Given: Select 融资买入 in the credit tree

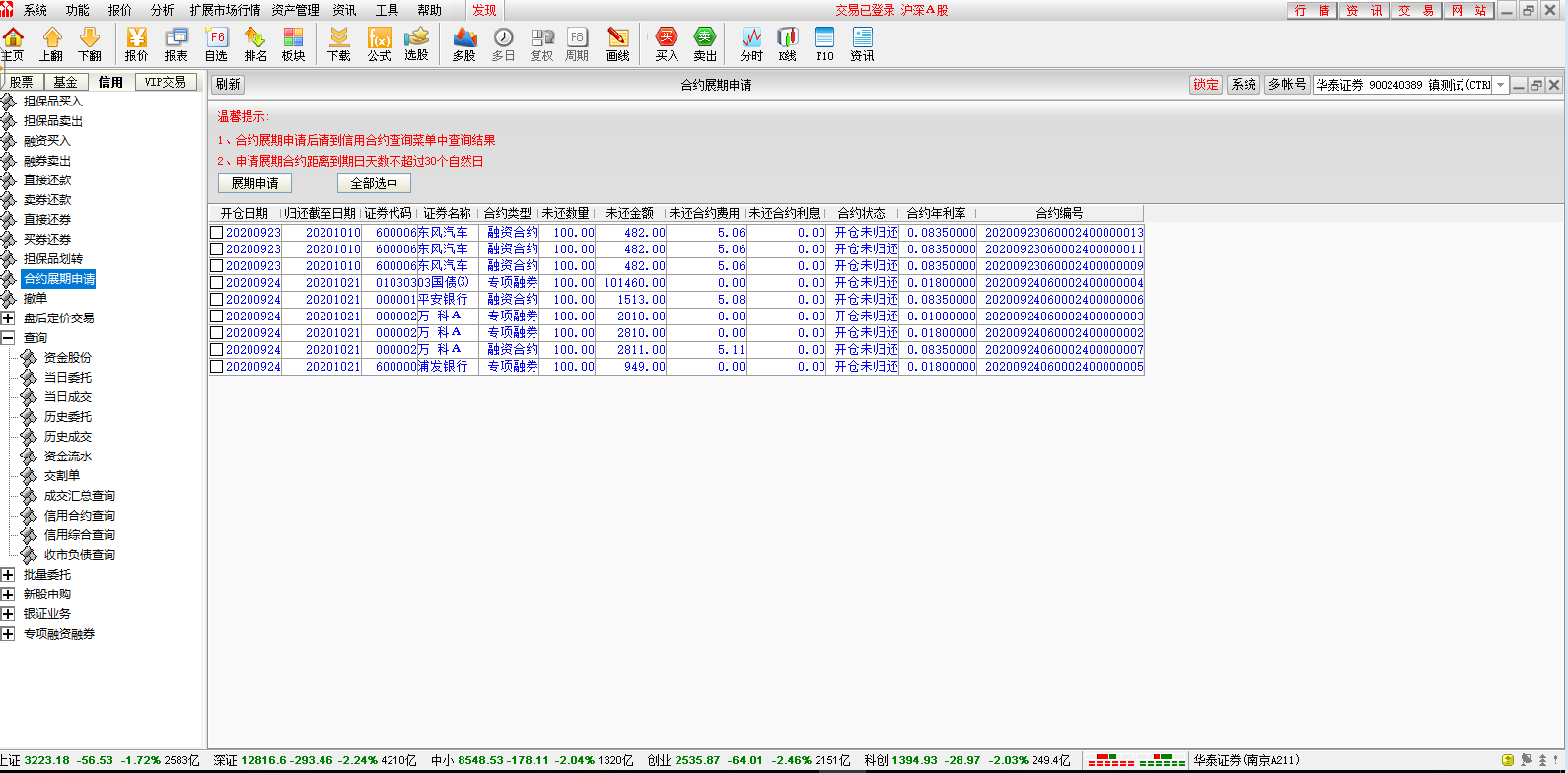Looking at the screenshot, I should point(47,141).
